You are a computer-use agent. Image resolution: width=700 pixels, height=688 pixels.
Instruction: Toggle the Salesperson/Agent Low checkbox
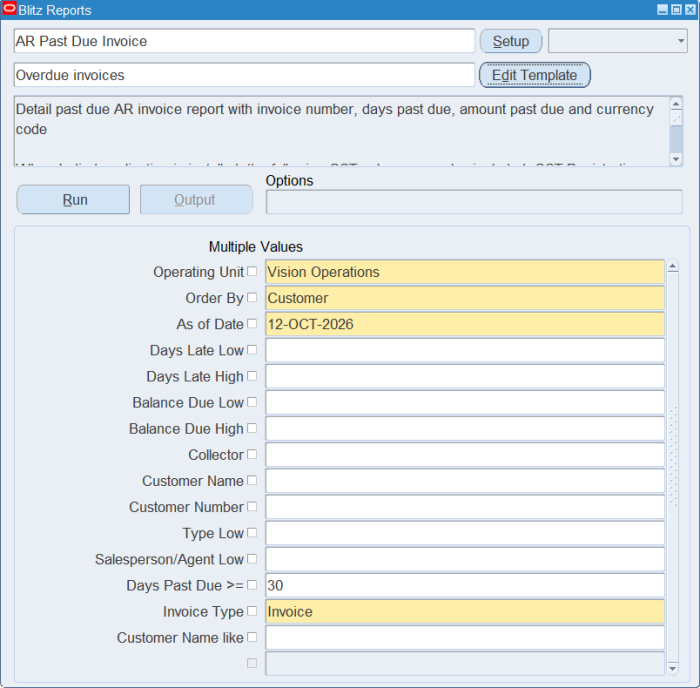click(252, 559)
